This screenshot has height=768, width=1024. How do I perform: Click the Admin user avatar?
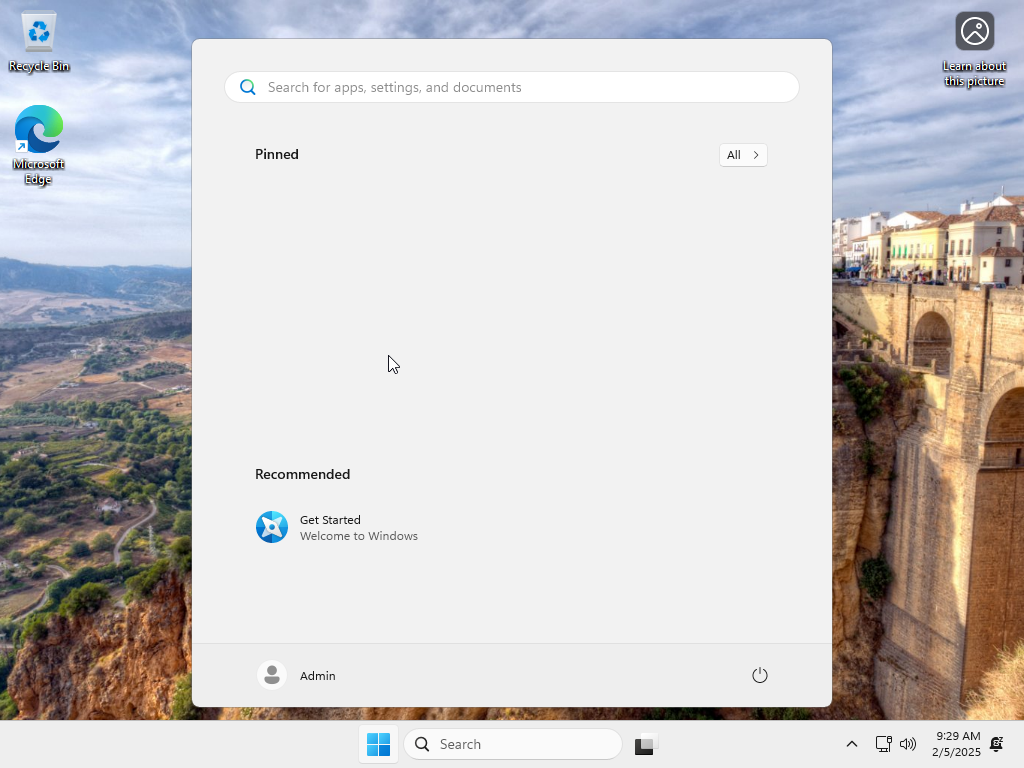[x=272, y=675]
